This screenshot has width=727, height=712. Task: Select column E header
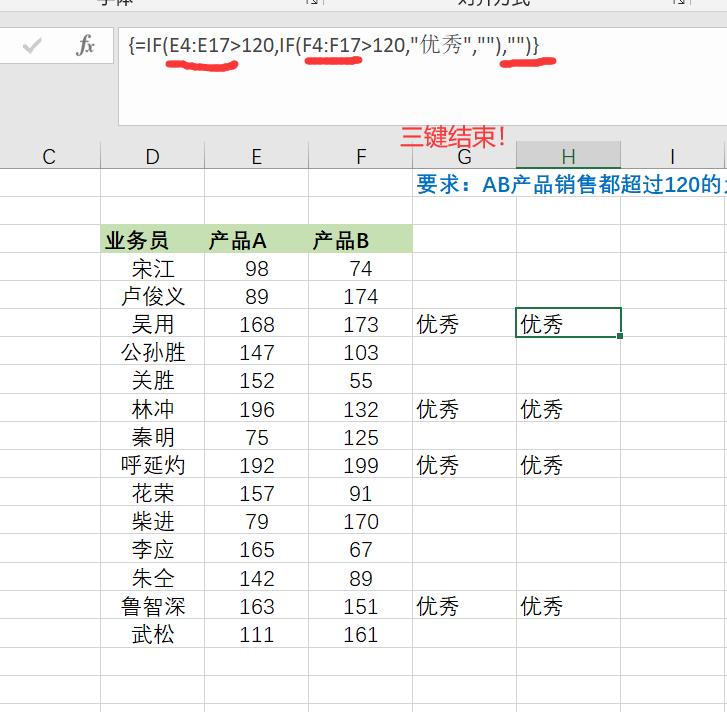coord(256,157)
